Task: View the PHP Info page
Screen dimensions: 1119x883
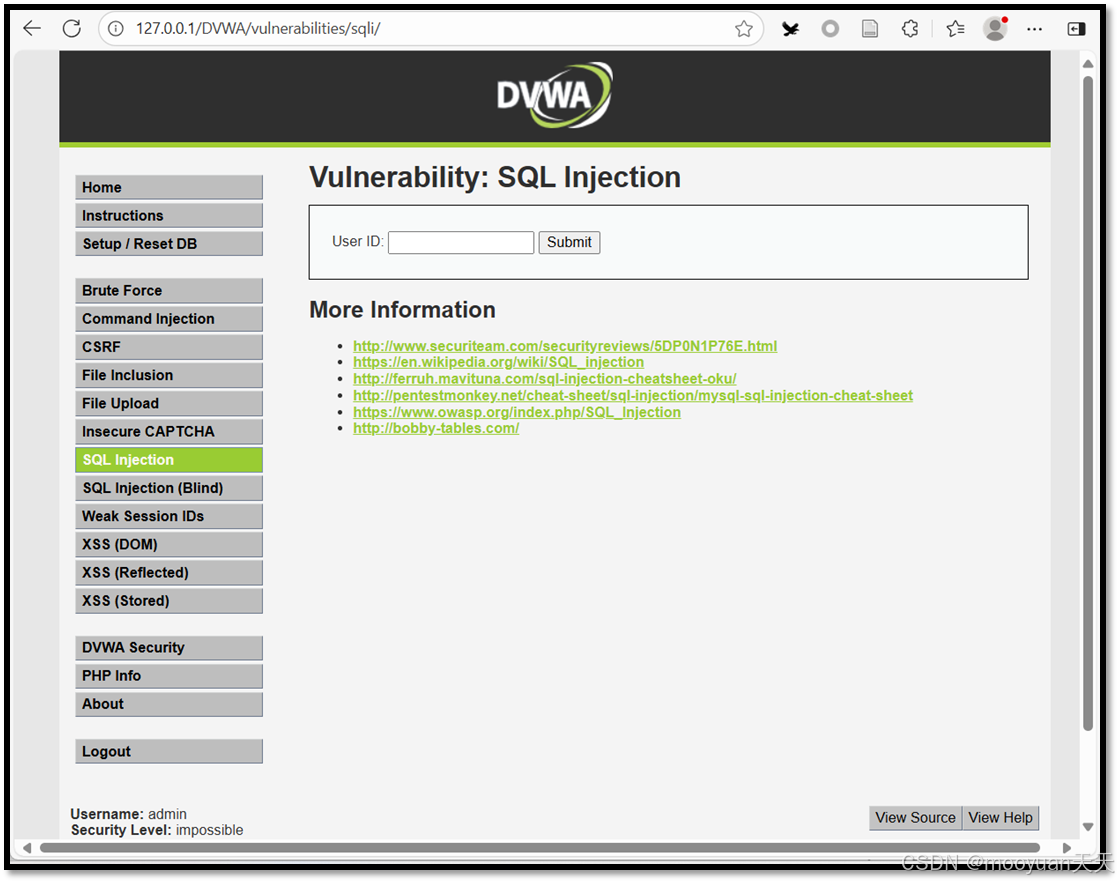Action: [x=169, y=675]
